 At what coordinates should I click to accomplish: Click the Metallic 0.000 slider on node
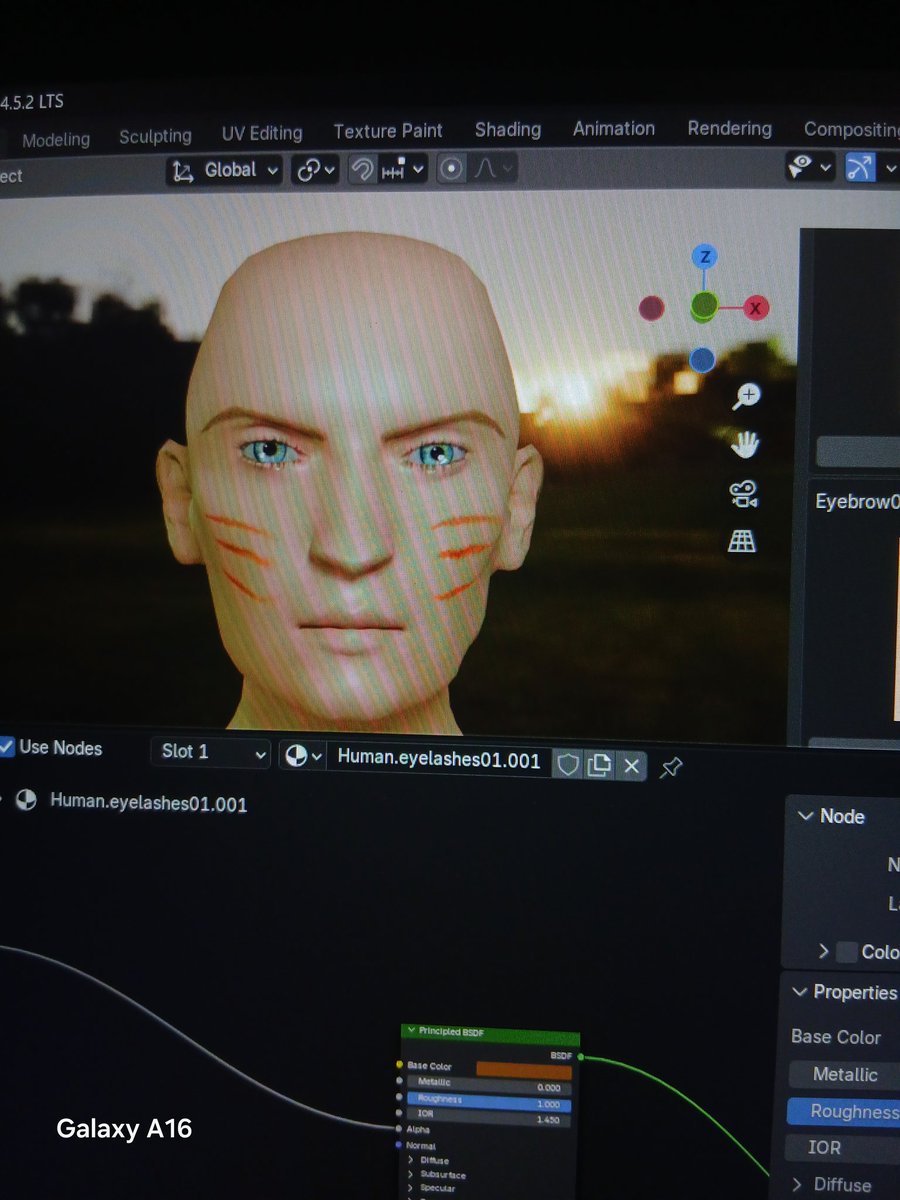coord(489,1087)
